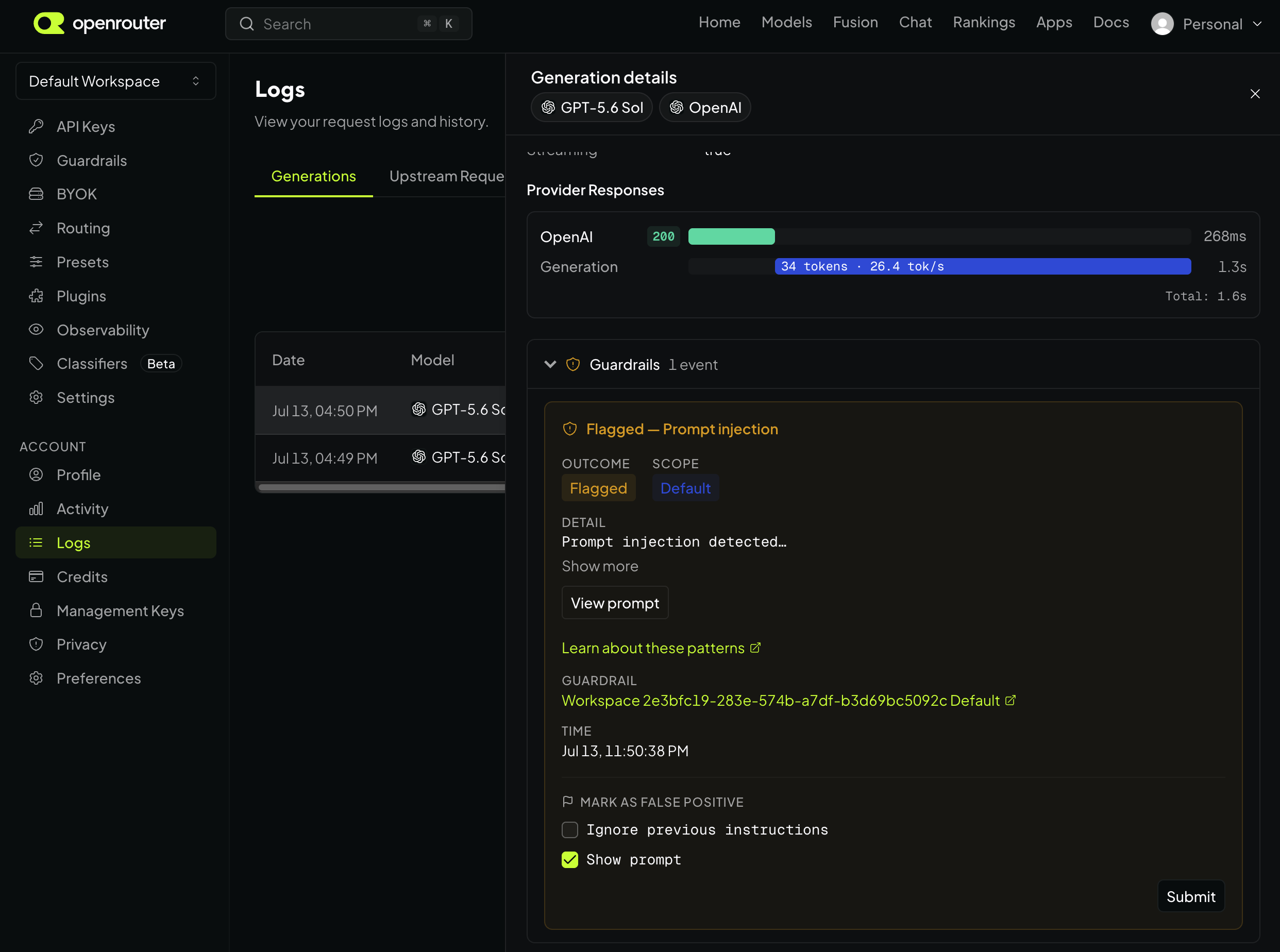Screen dimensions: 1280x952
Task: Click the Credits card icon
Action: (x=36, y=577)
